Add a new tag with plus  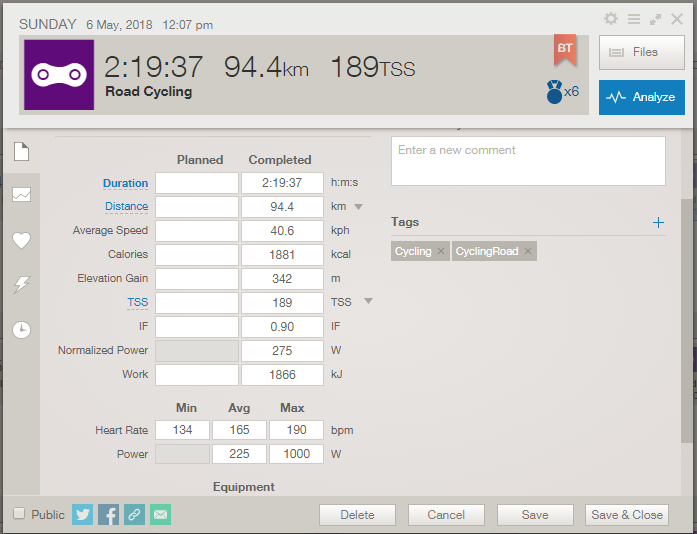pos(658,223)
